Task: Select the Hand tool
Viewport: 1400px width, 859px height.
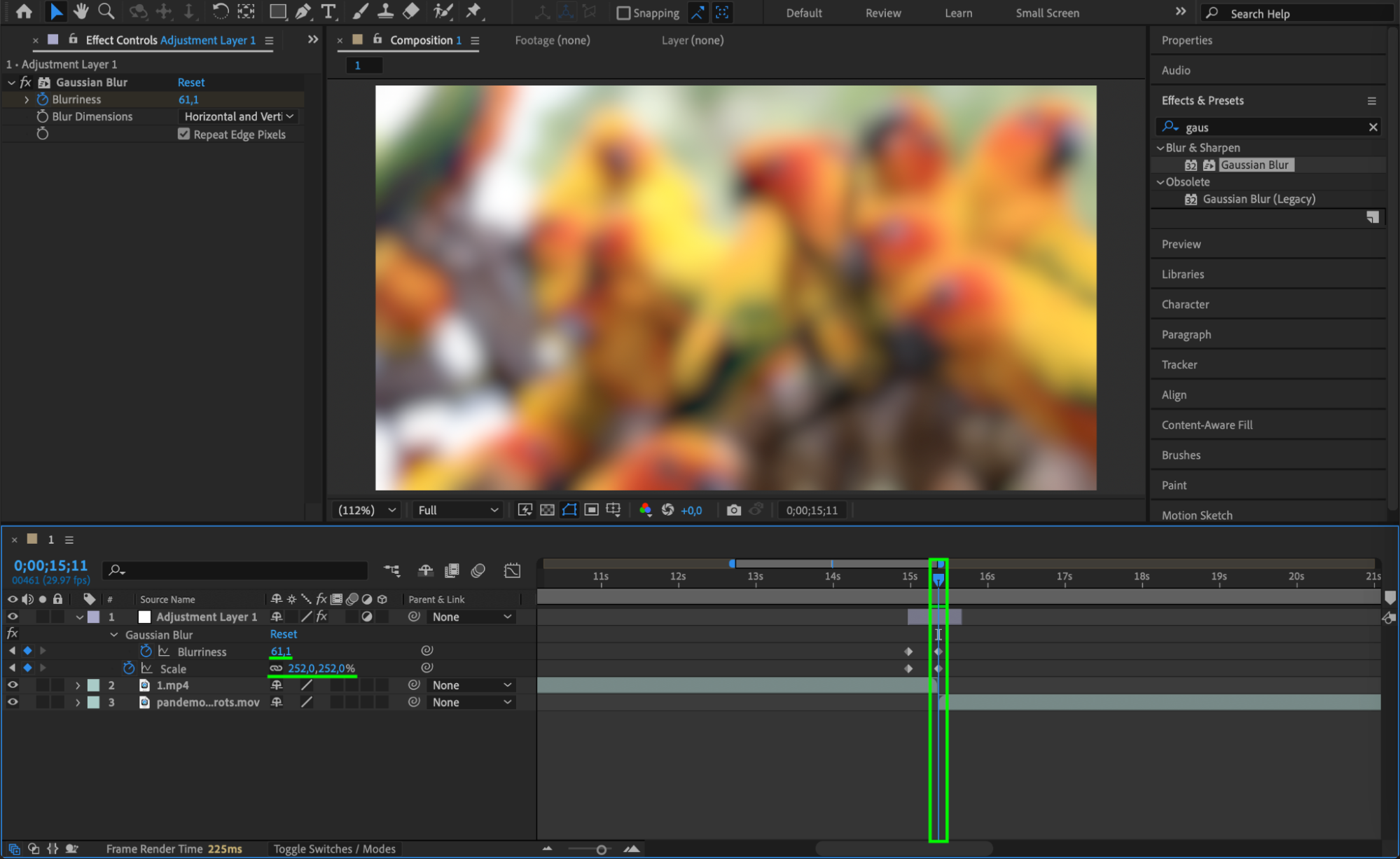Action: (81, 11)
